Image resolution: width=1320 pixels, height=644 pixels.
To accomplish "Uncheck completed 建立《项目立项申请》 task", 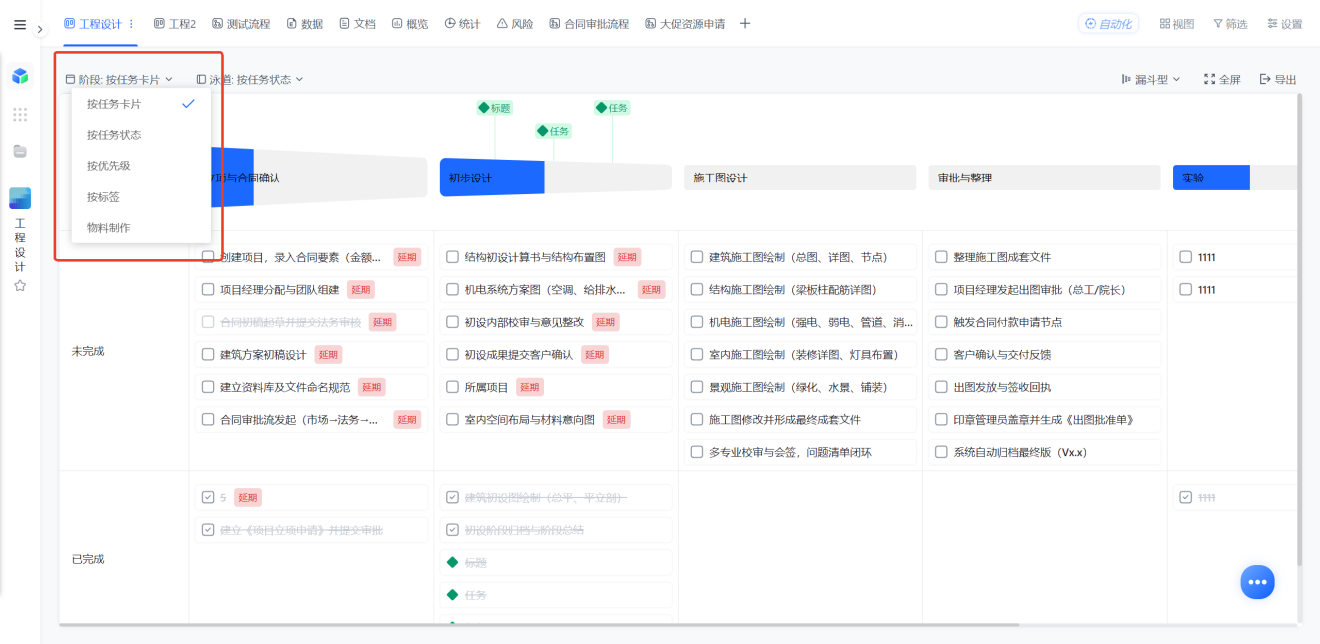I will 208,530.
